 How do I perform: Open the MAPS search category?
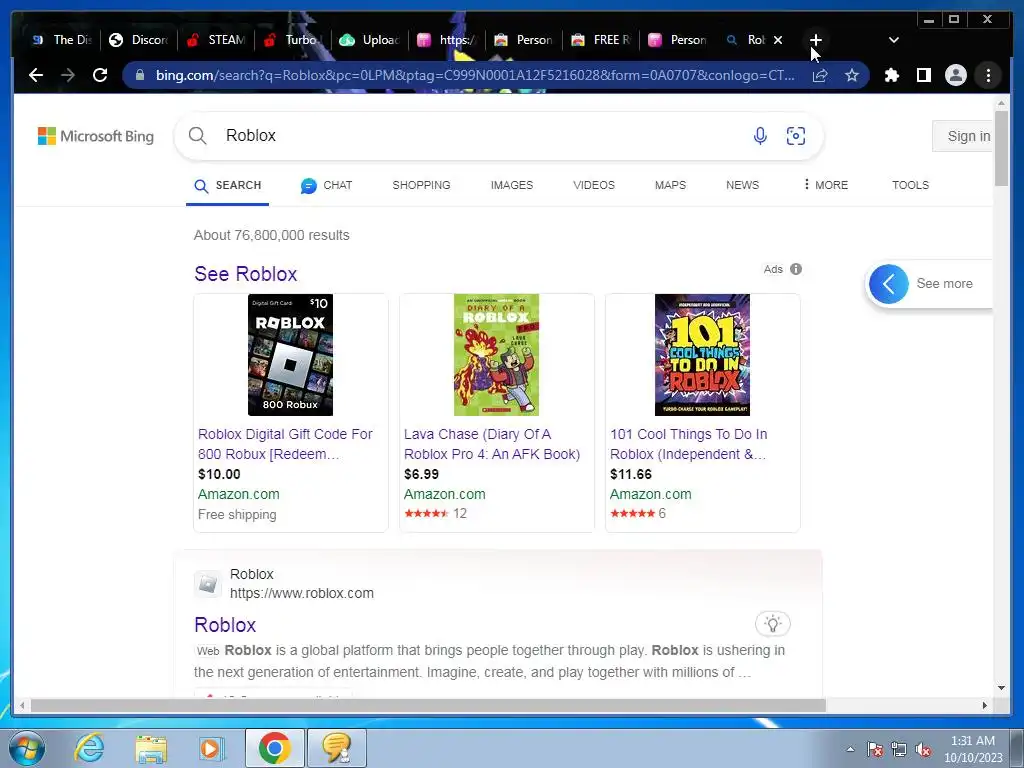670,185
